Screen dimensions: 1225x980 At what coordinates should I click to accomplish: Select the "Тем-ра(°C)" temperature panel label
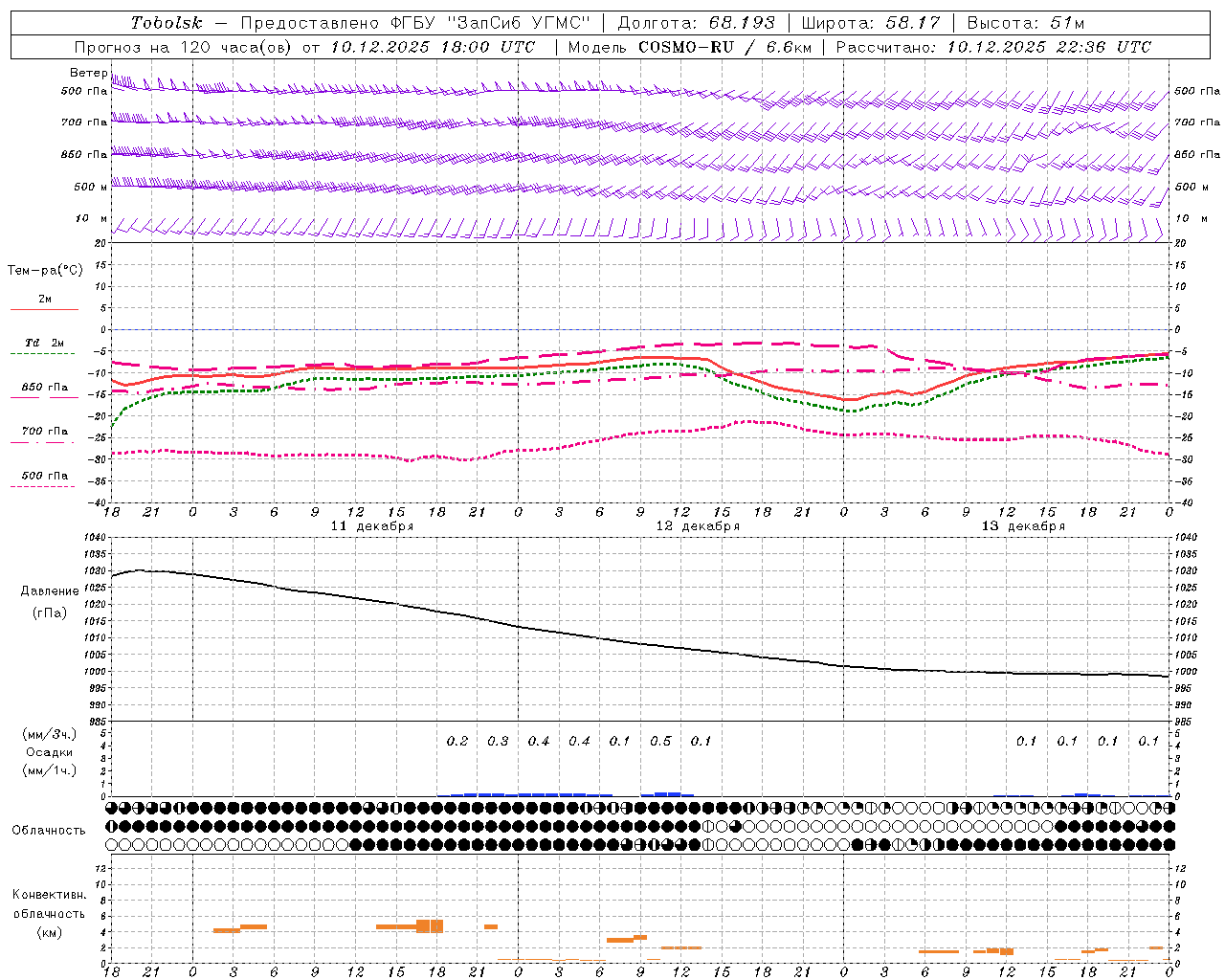pos(45,271)
